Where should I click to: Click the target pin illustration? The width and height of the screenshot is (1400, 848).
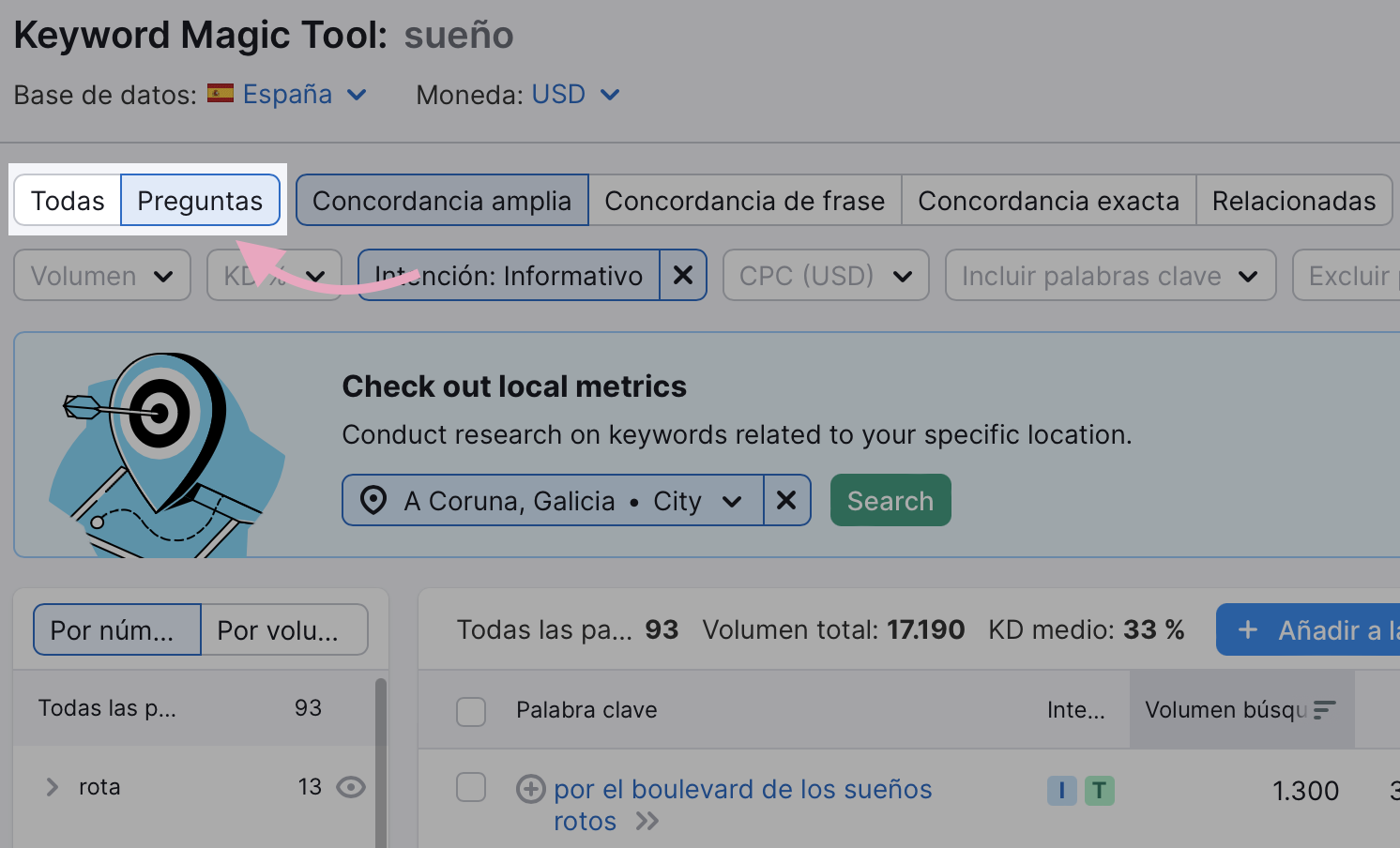click(x=167, y=454)
